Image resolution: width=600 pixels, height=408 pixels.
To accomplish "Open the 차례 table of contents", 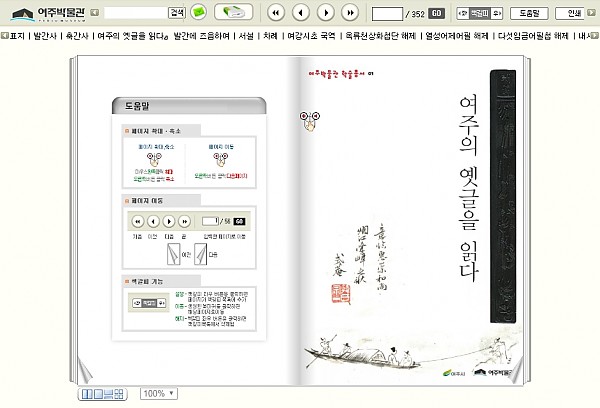I will coord(271,36).
